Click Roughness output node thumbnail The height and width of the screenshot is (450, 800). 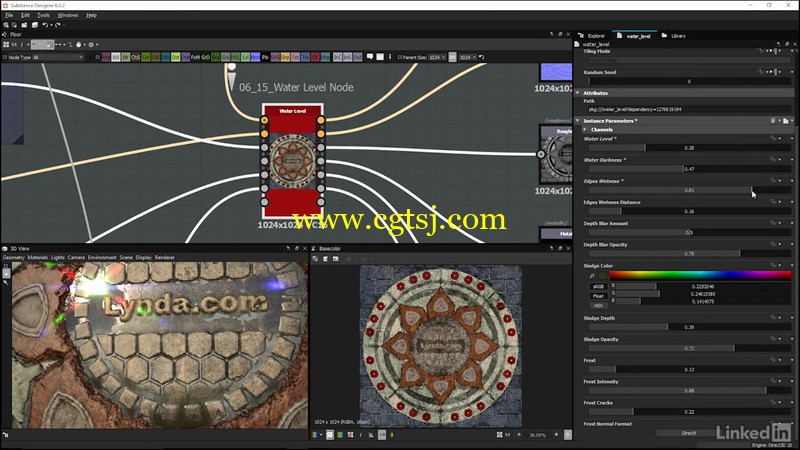[557, 154]
